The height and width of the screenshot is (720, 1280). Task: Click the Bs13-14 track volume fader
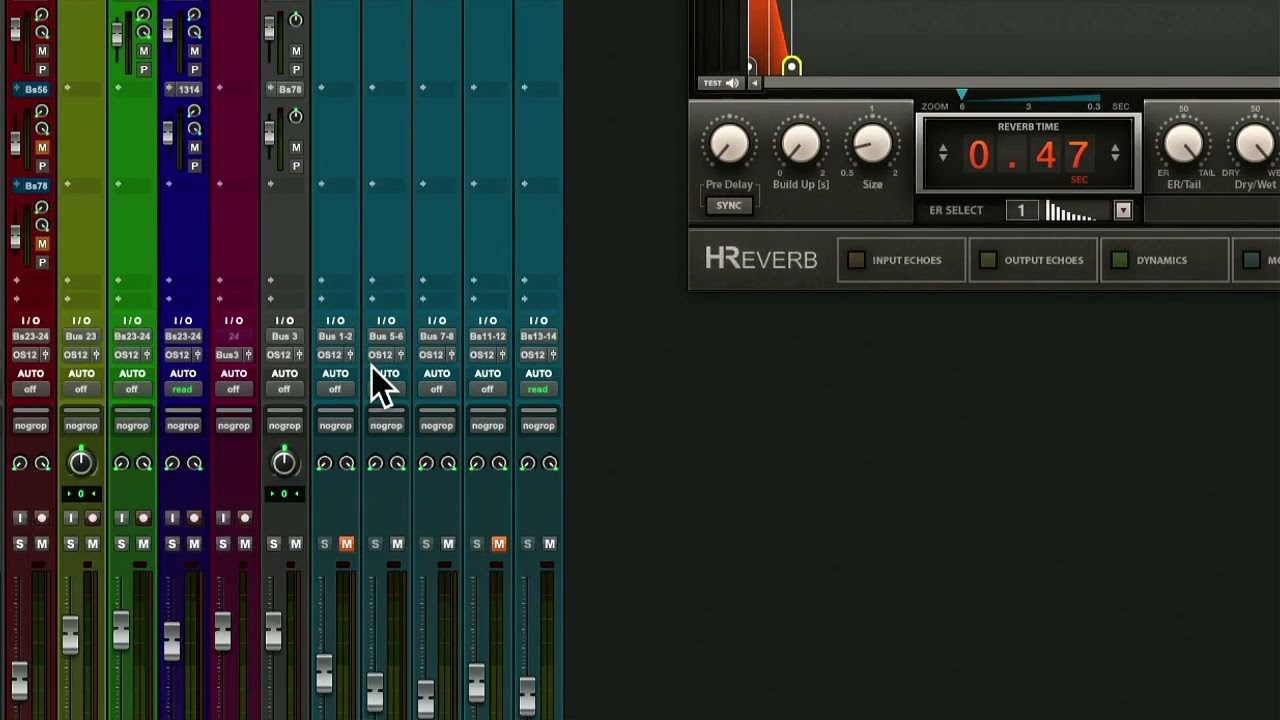tap(527, 696)
